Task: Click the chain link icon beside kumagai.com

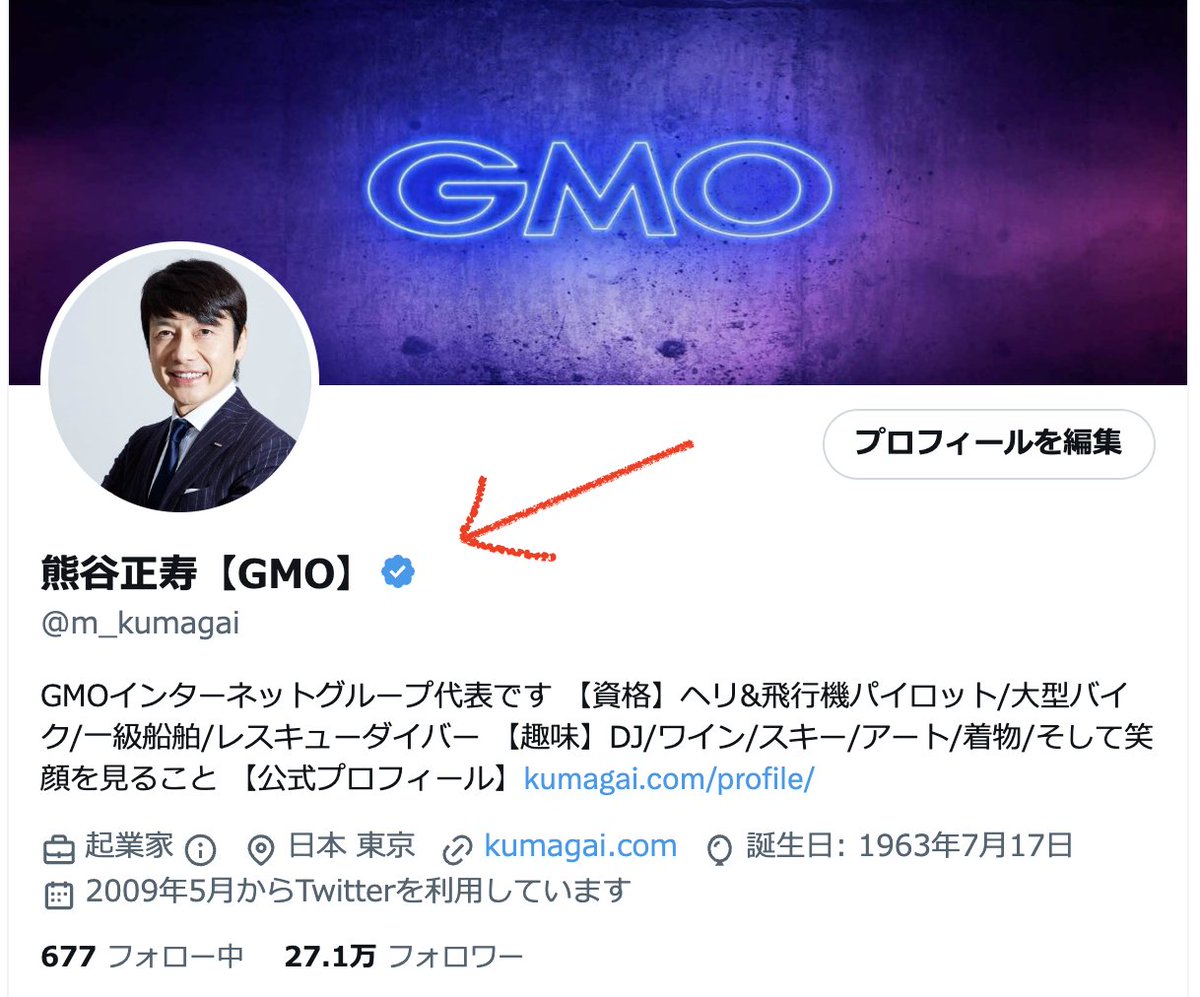Action: (x=456, y=850)
